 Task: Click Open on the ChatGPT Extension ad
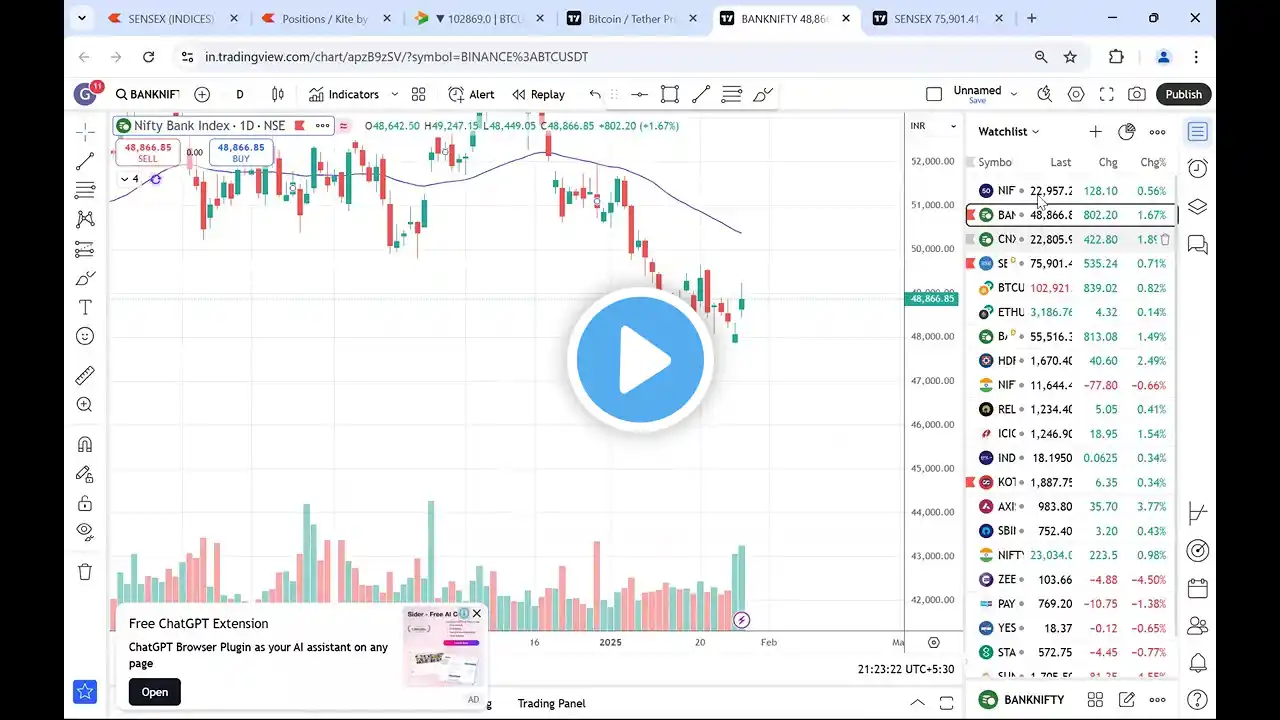(x=155, y=692)
